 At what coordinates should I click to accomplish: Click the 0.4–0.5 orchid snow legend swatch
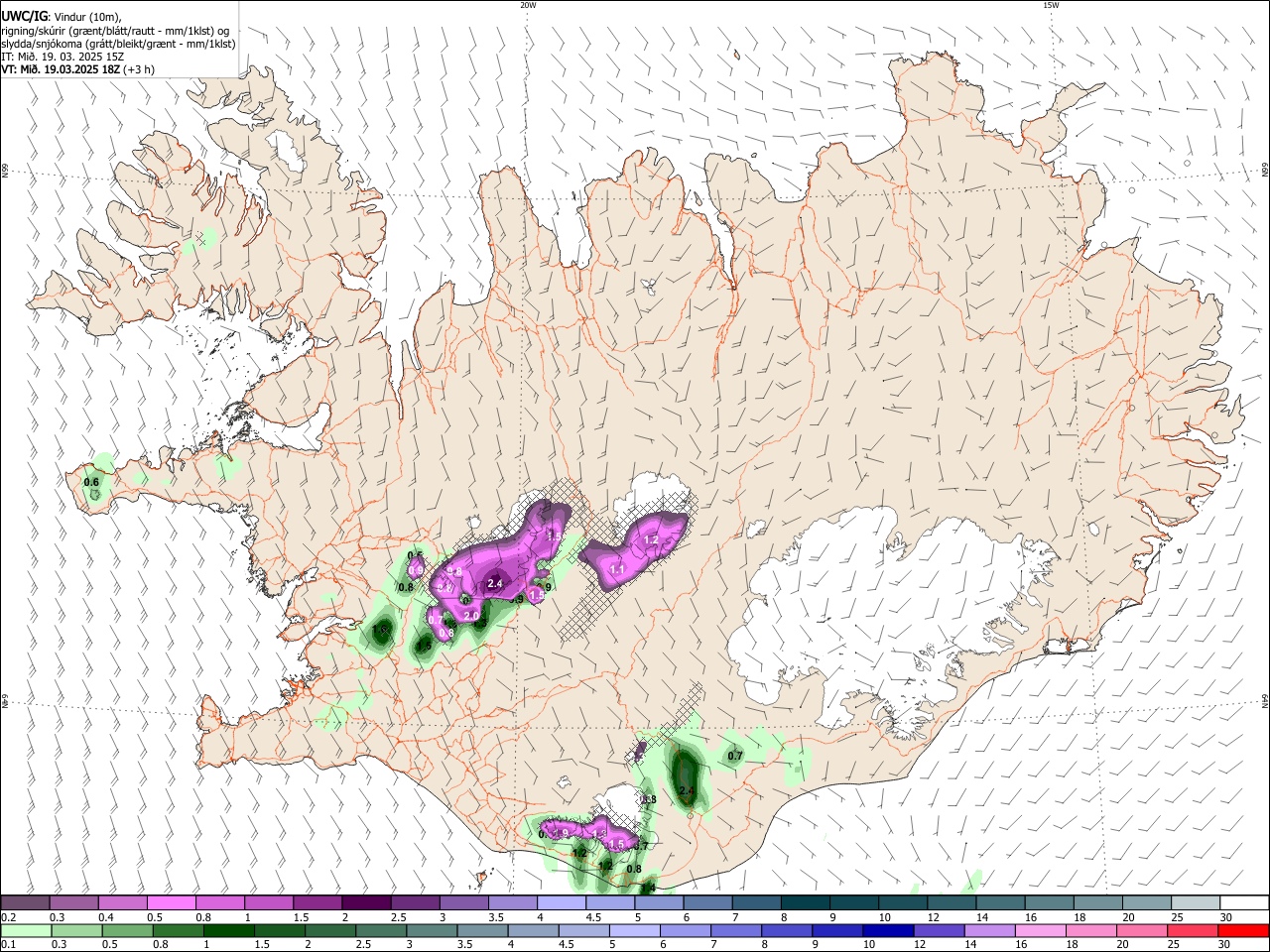point(123,903)
